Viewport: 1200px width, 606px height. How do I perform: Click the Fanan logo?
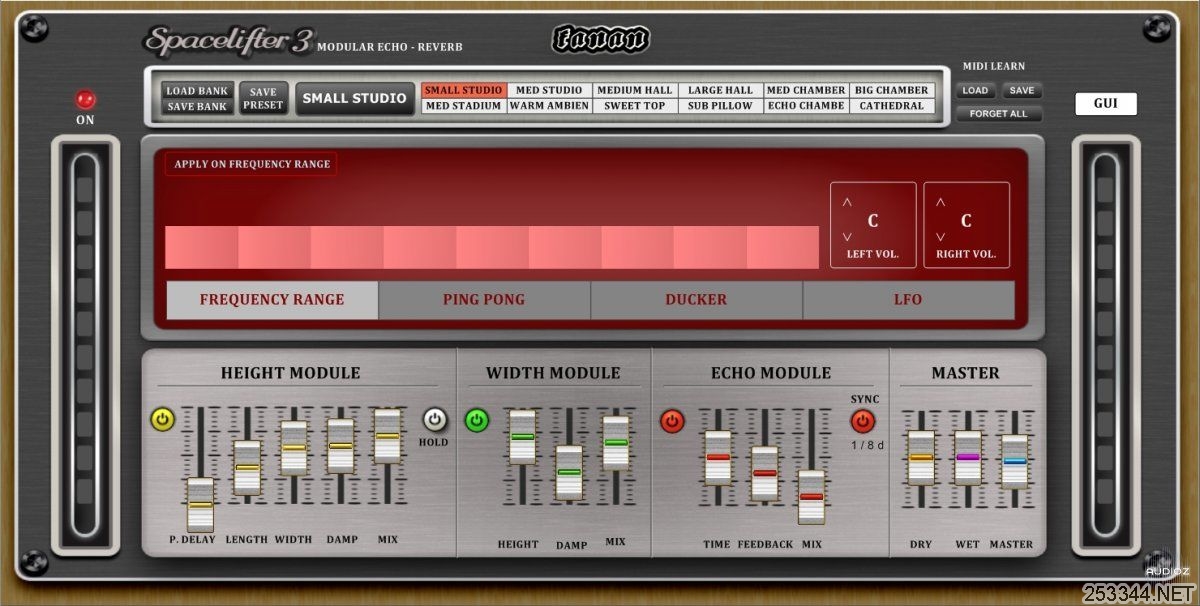click(600, 40)
